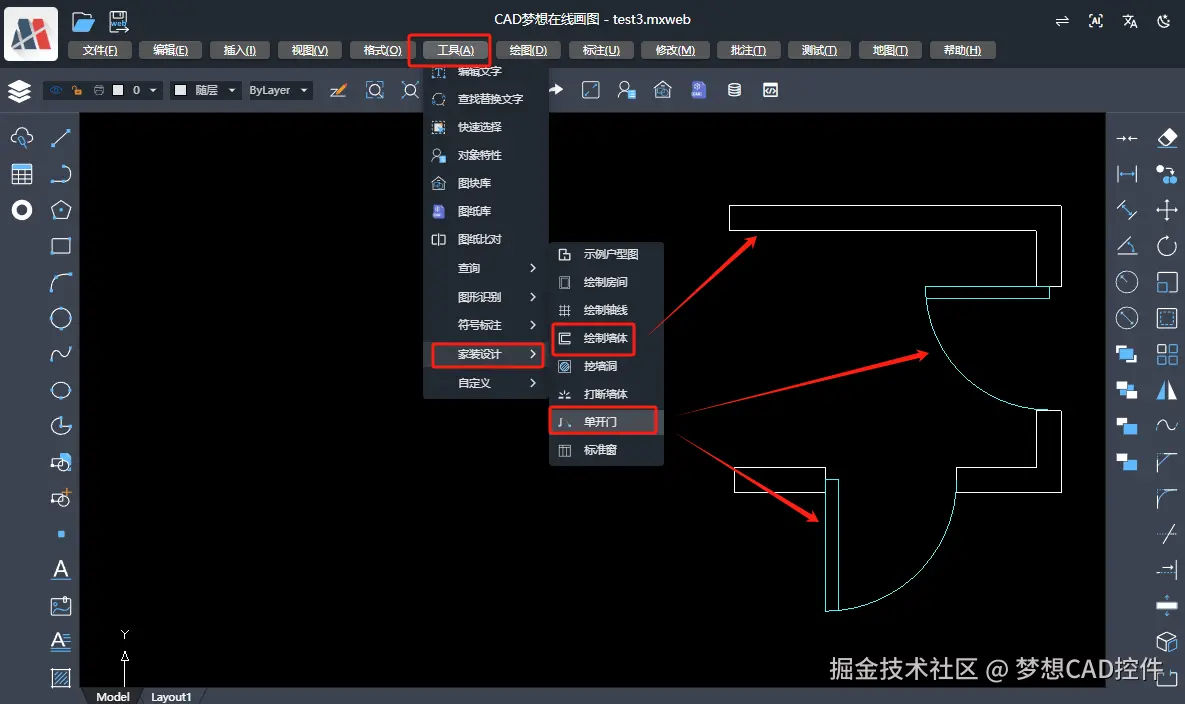The width and height of the screenshot is (1185, 704).
Task: Toggle layer 0 print icon
Action: pos(98,91)
